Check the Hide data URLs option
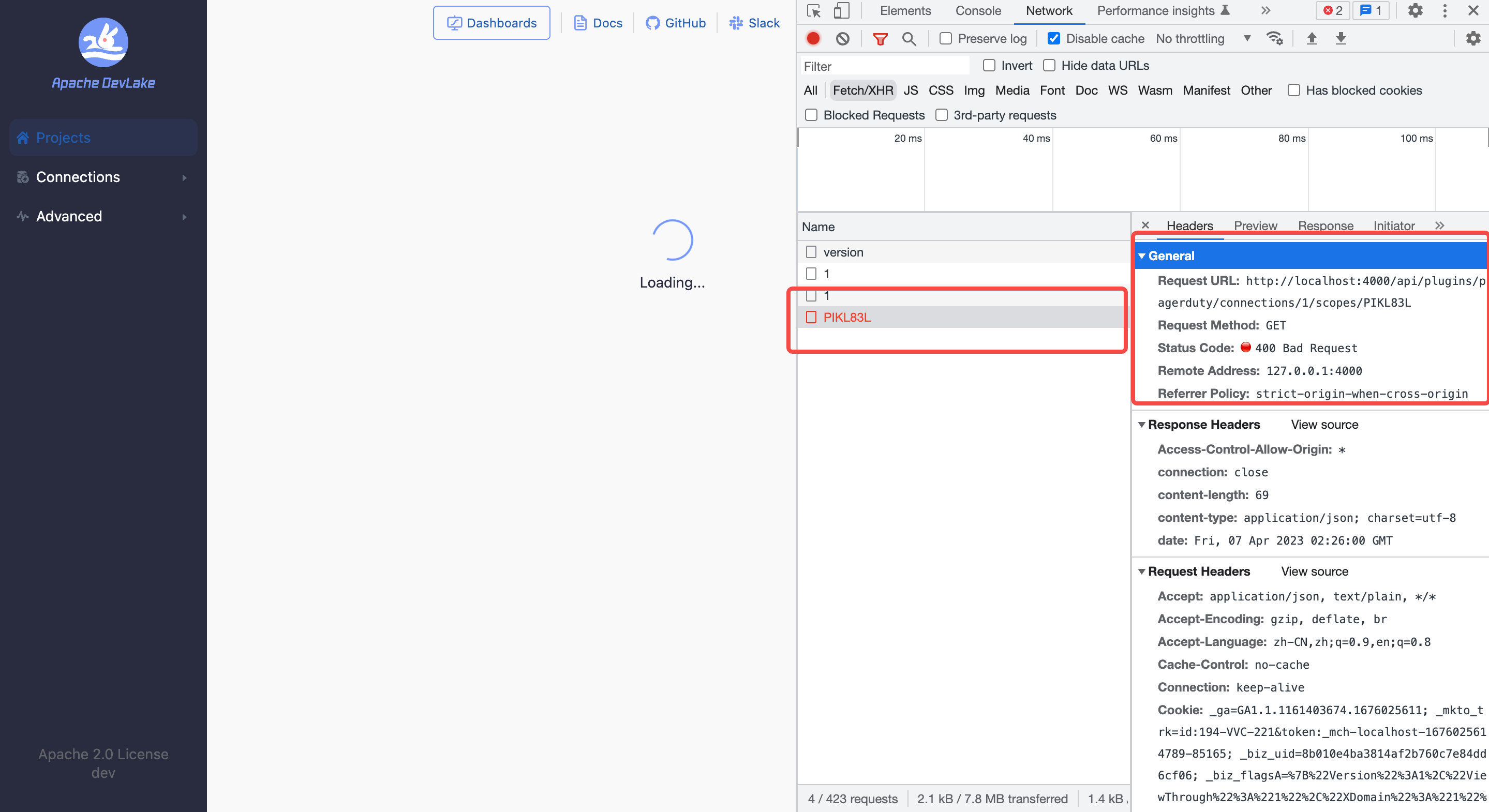The height and width of the screenshot is (812, 1489). [1049, 65]
